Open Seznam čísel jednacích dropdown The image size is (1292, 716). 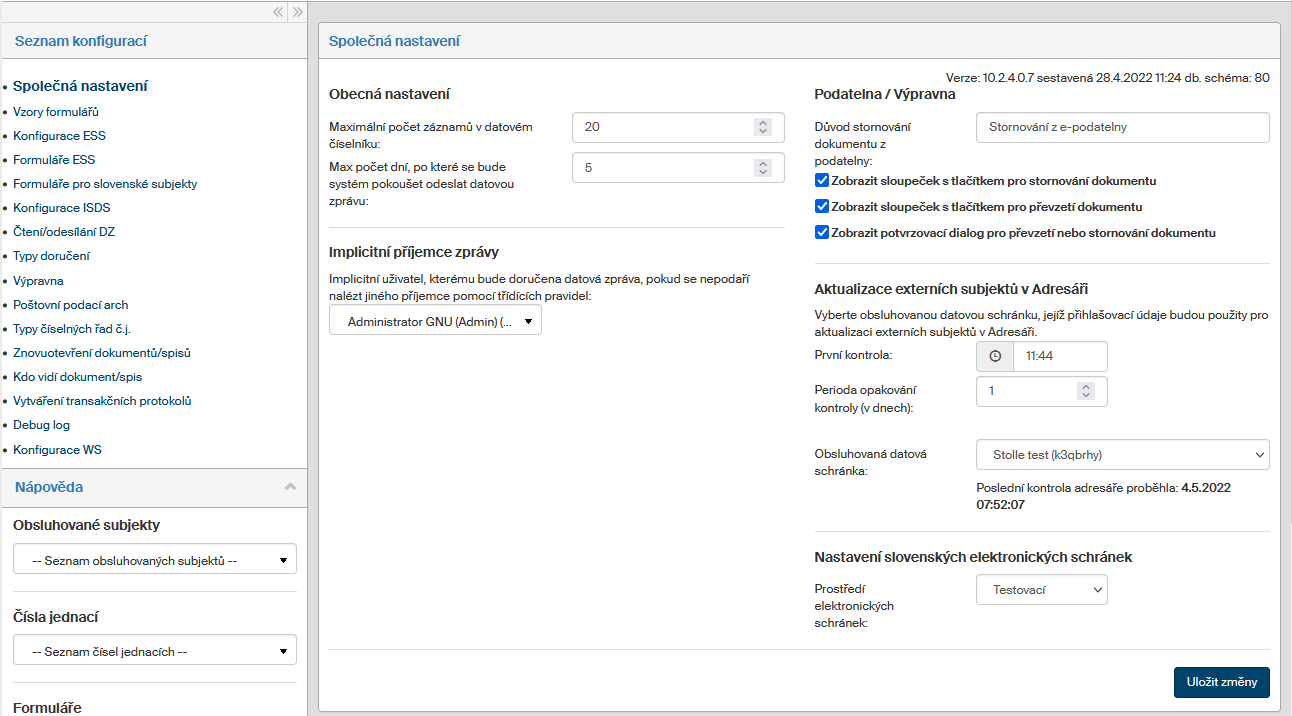pyautogui.click(x=155, y=651)
